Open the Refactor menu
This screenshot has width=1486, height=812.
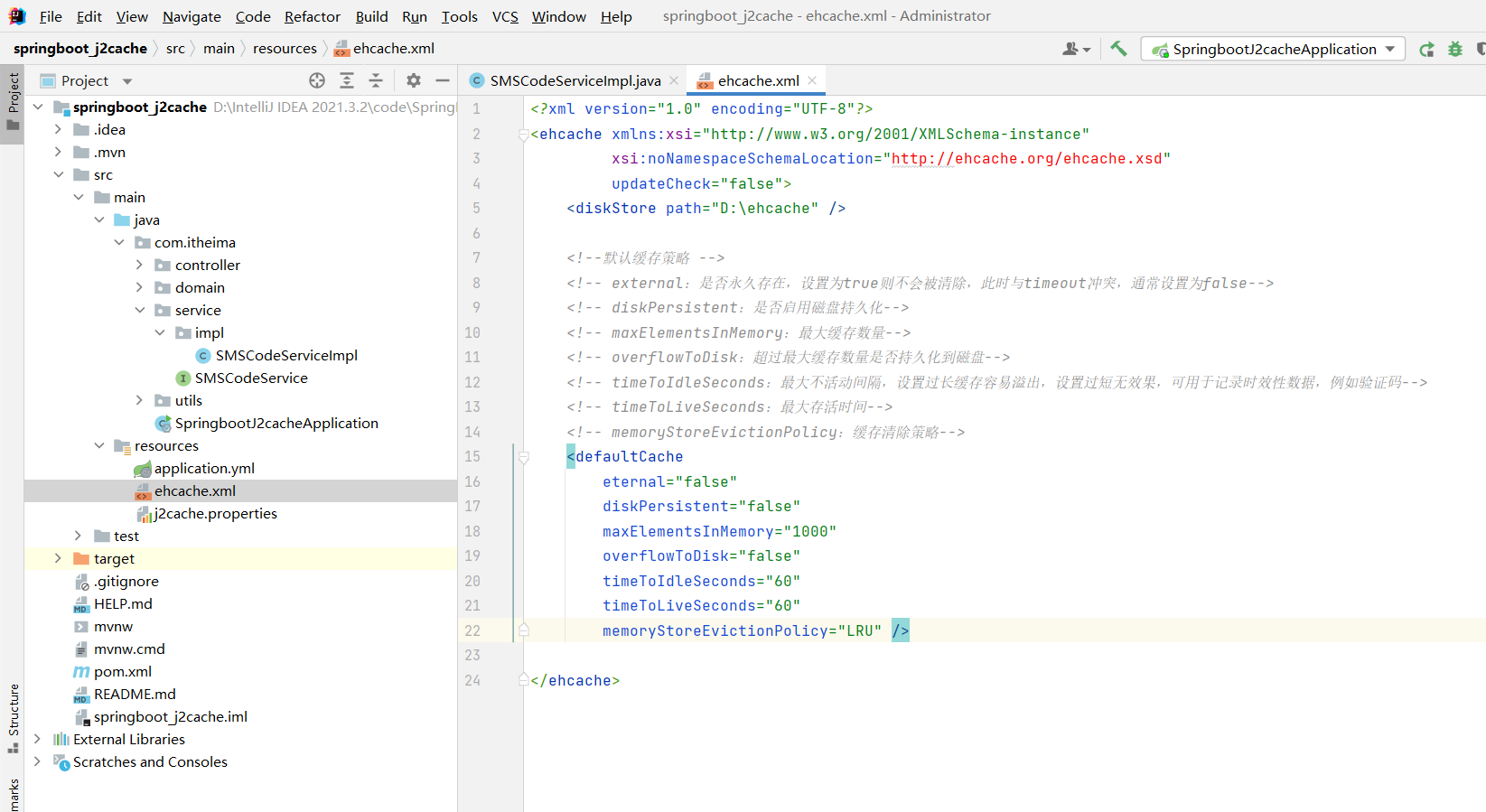point(312,16)
